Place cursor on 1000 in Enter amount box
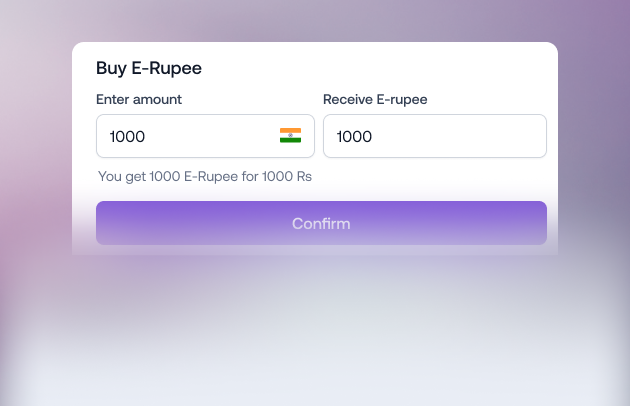 click(x=127, y=137)
